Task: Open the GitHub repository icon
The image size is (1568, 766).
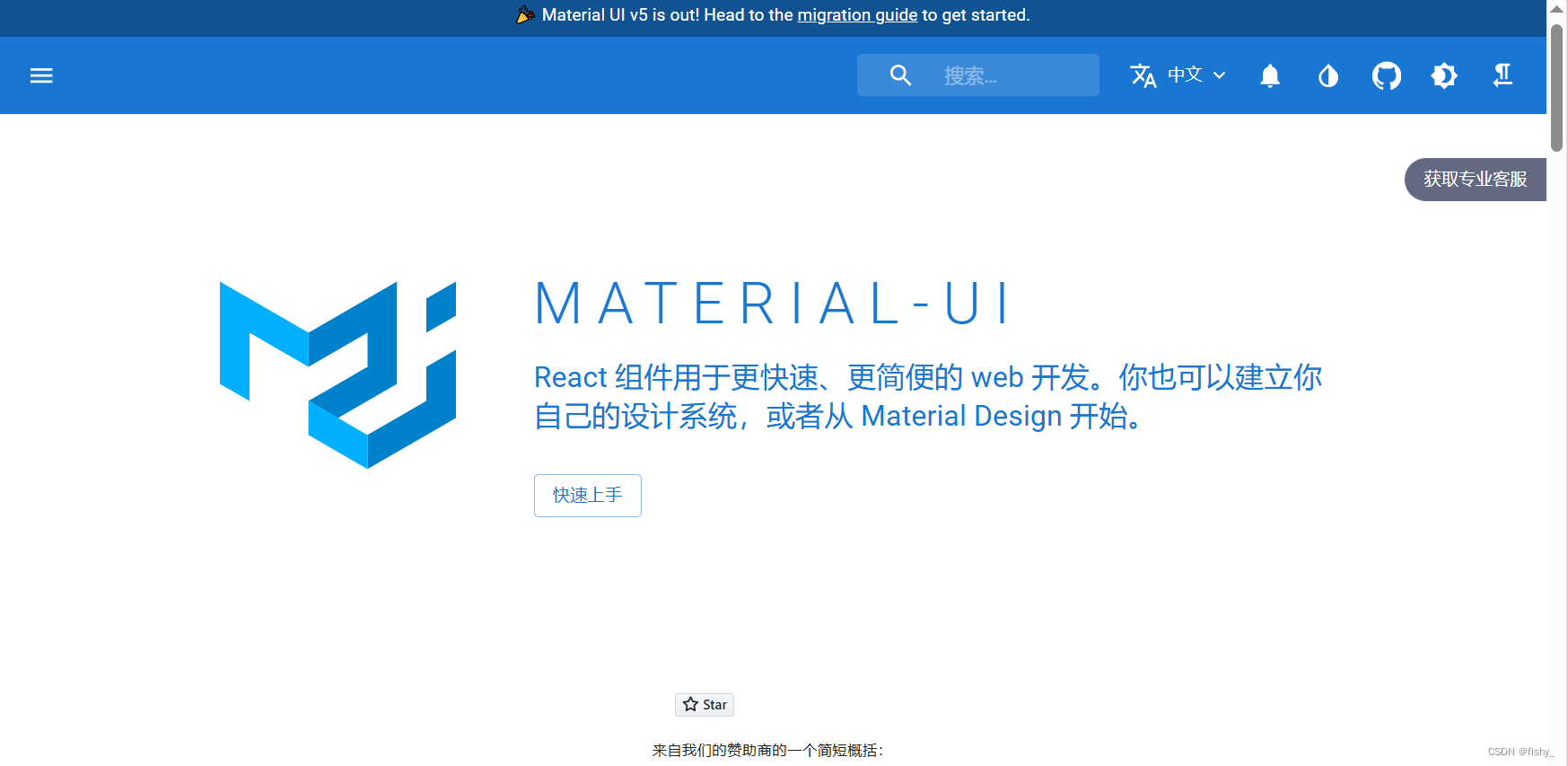Action: point(1387,75)
